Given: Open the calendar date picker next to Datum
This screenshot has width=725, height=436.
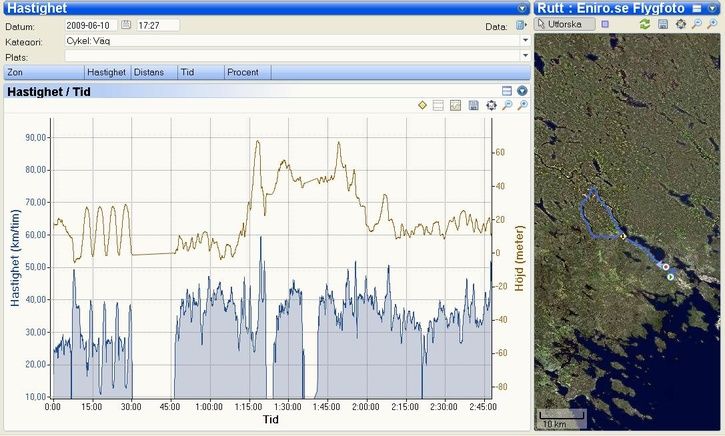Looking at the screenshot, I should [x=126, y=25].
